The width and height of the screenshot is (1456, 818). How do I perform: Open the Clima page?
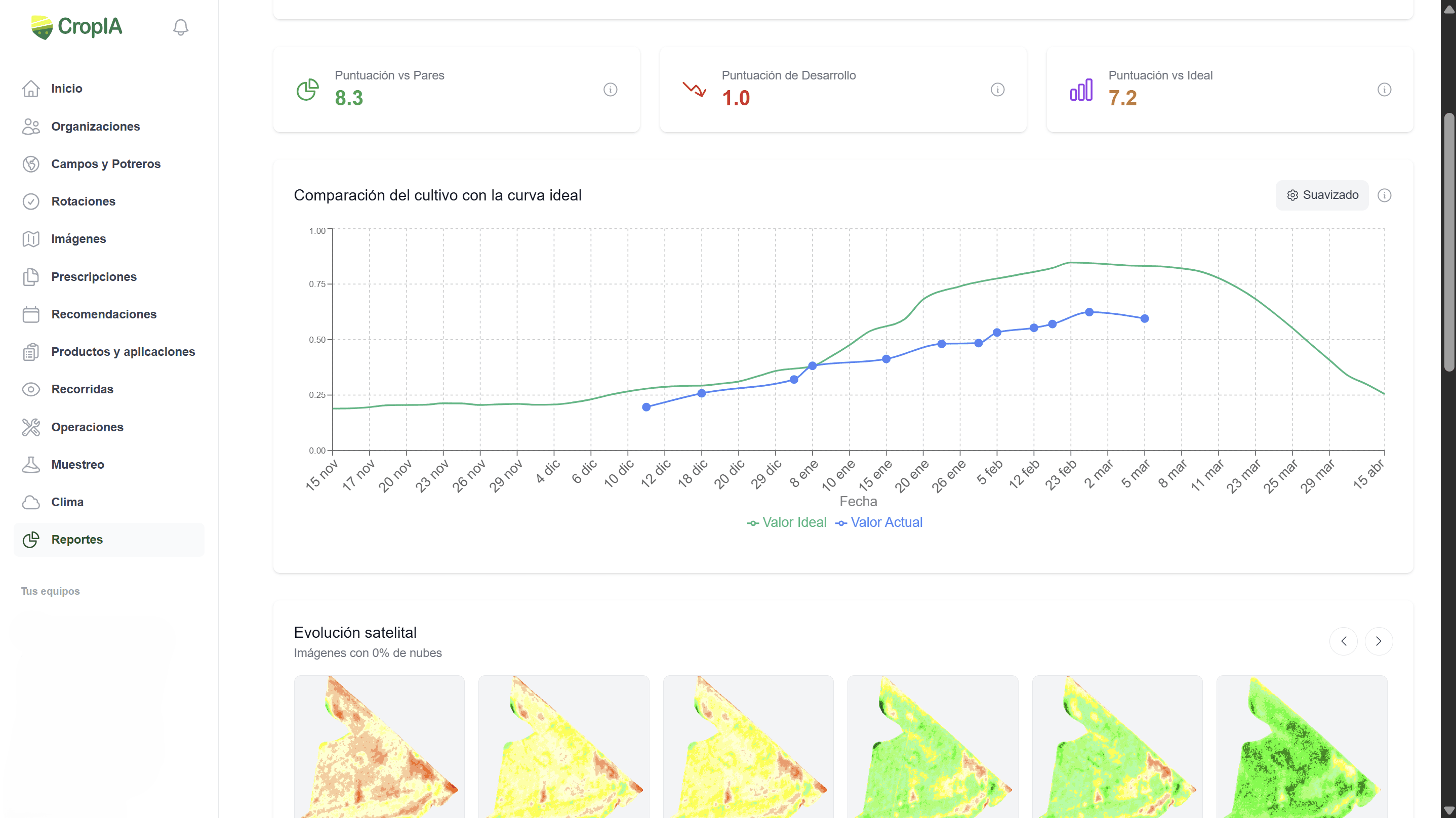pyautogui.click(x=67, y=502)
